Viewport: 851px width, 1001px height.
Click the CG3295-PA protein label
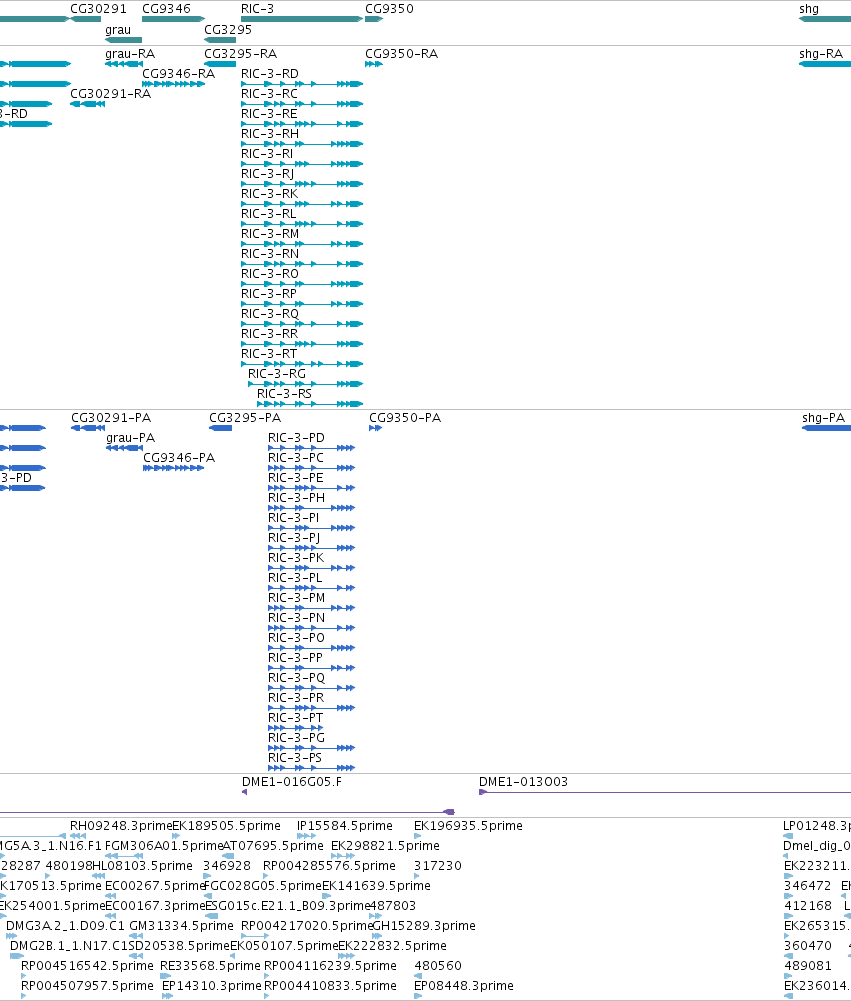click(245, 418)
